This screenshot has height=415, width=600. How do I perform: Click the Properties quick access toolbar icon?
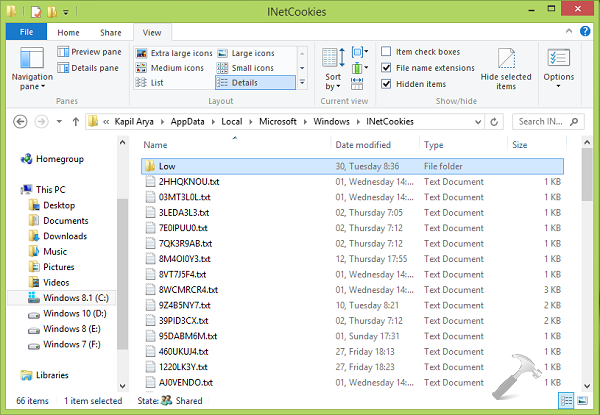[36, 12]
